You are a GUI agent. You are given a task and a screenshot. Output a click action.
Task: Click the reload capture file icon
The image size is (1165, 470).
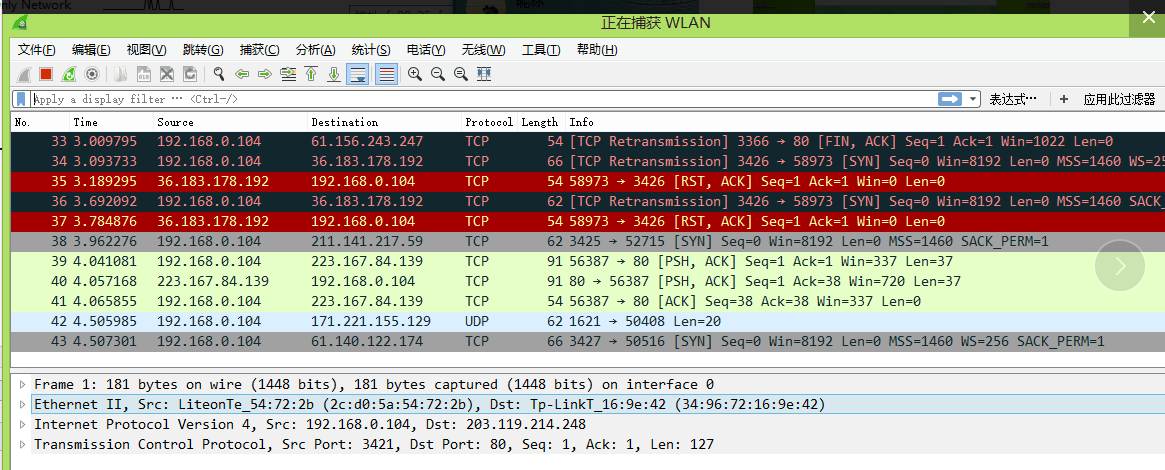click(190, 74)
